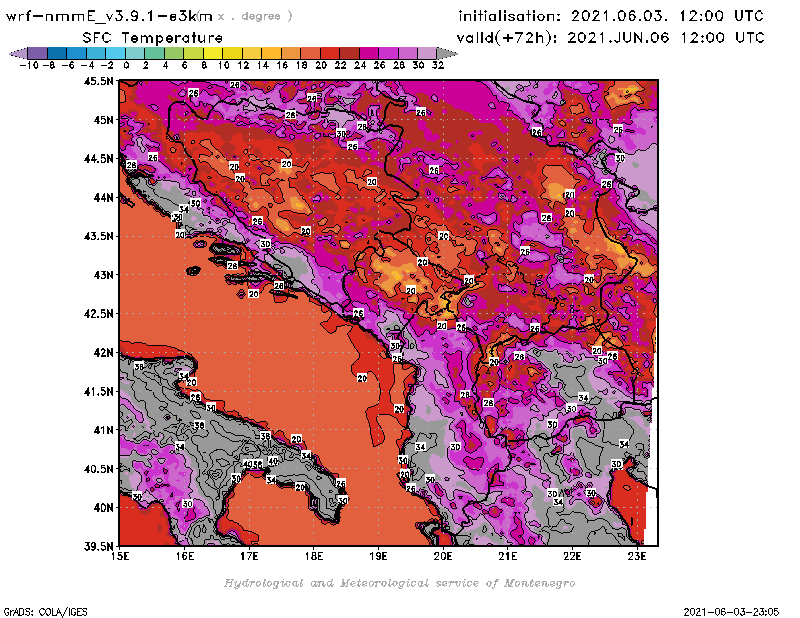
Task: Select the orange legend swatch between 14 and 16
Action: click(x=271, y=53)
